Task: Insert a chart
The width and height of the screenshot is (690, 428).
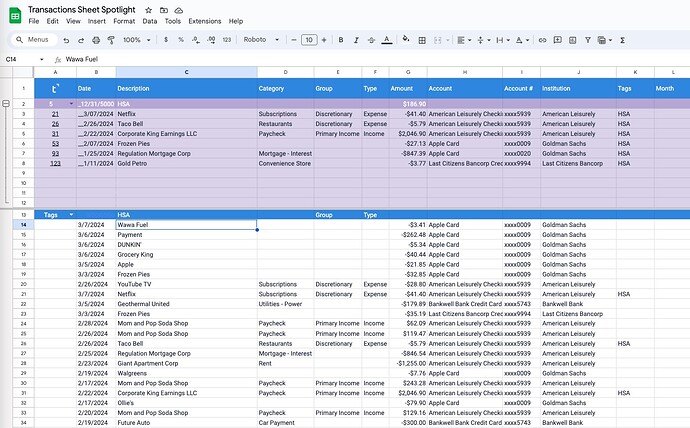Action: coord(573,40)
